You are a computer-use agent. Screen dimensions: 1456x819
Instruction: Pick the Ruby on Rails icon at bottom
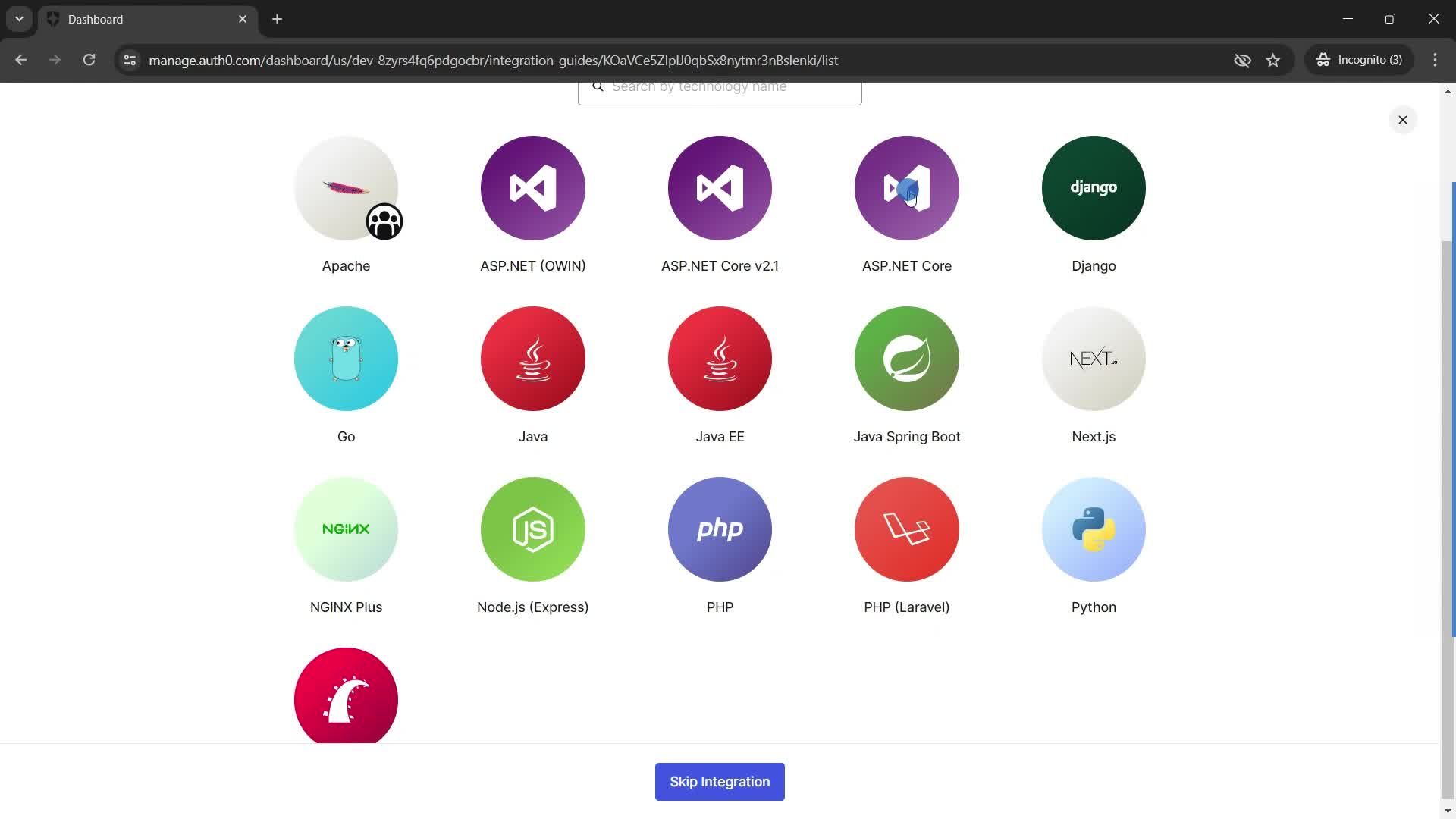tap(346, 695)
